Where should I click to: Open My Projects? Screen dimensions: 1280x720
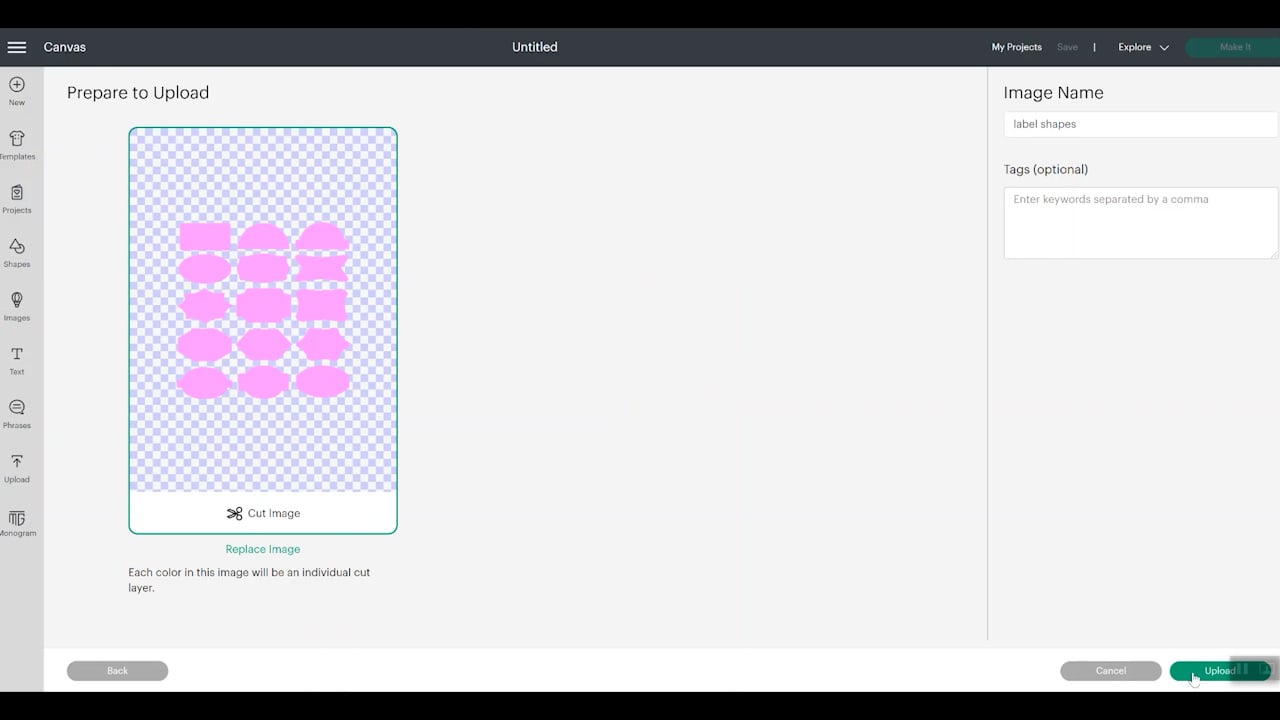[x=1016, y=47]
